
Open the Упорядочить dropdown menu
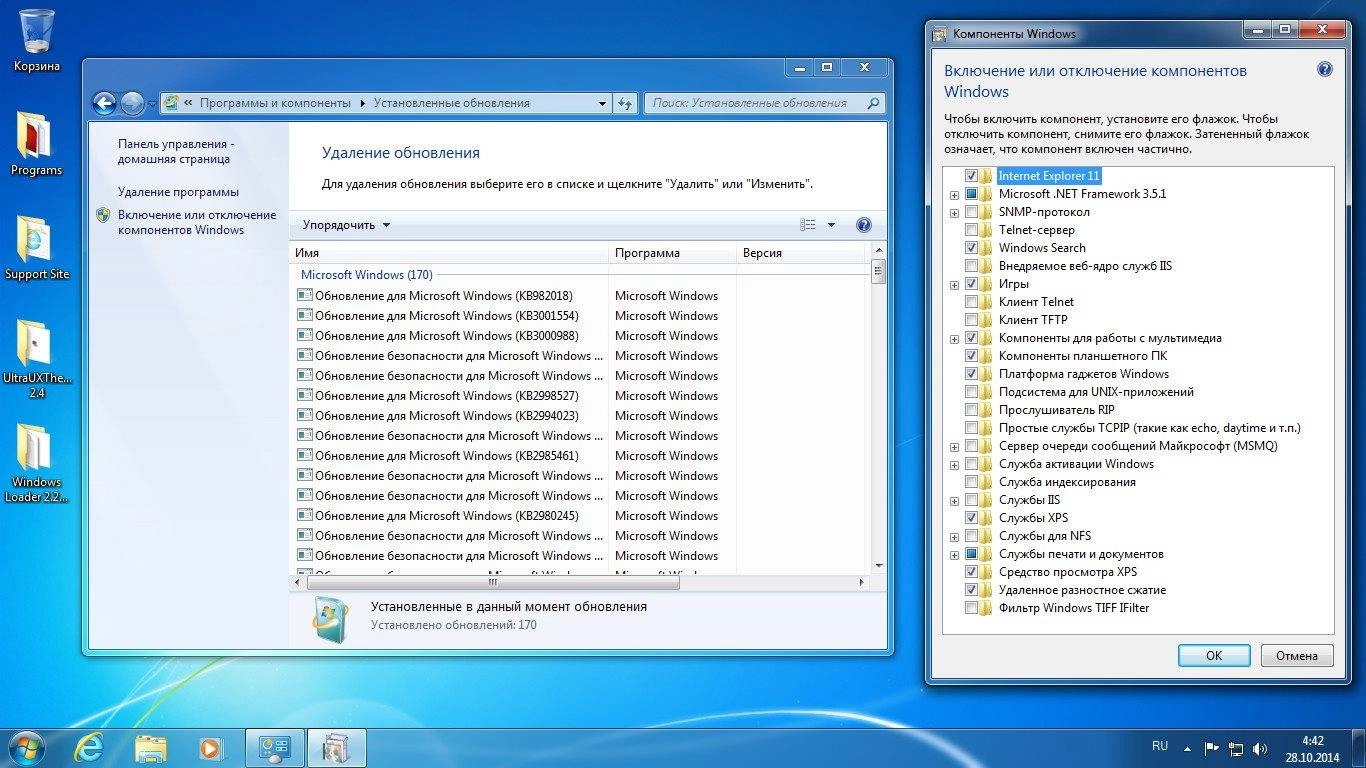(x=346, y=225)
